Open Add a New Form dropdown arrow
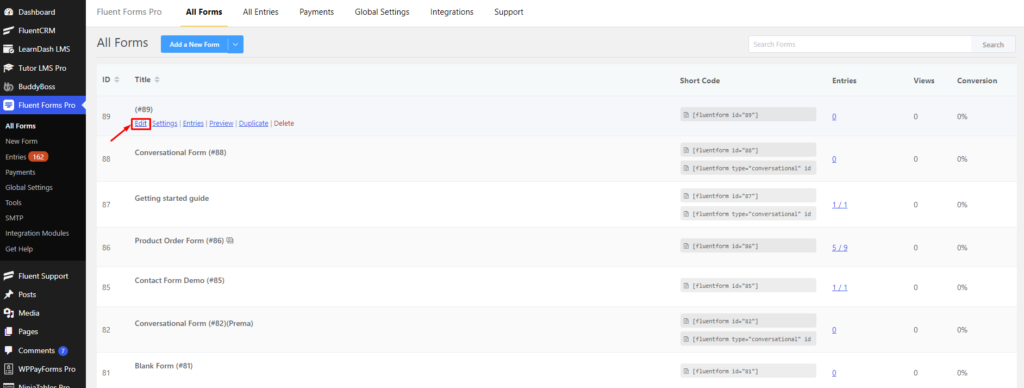Screen dimensions: 1024x388 235,44
